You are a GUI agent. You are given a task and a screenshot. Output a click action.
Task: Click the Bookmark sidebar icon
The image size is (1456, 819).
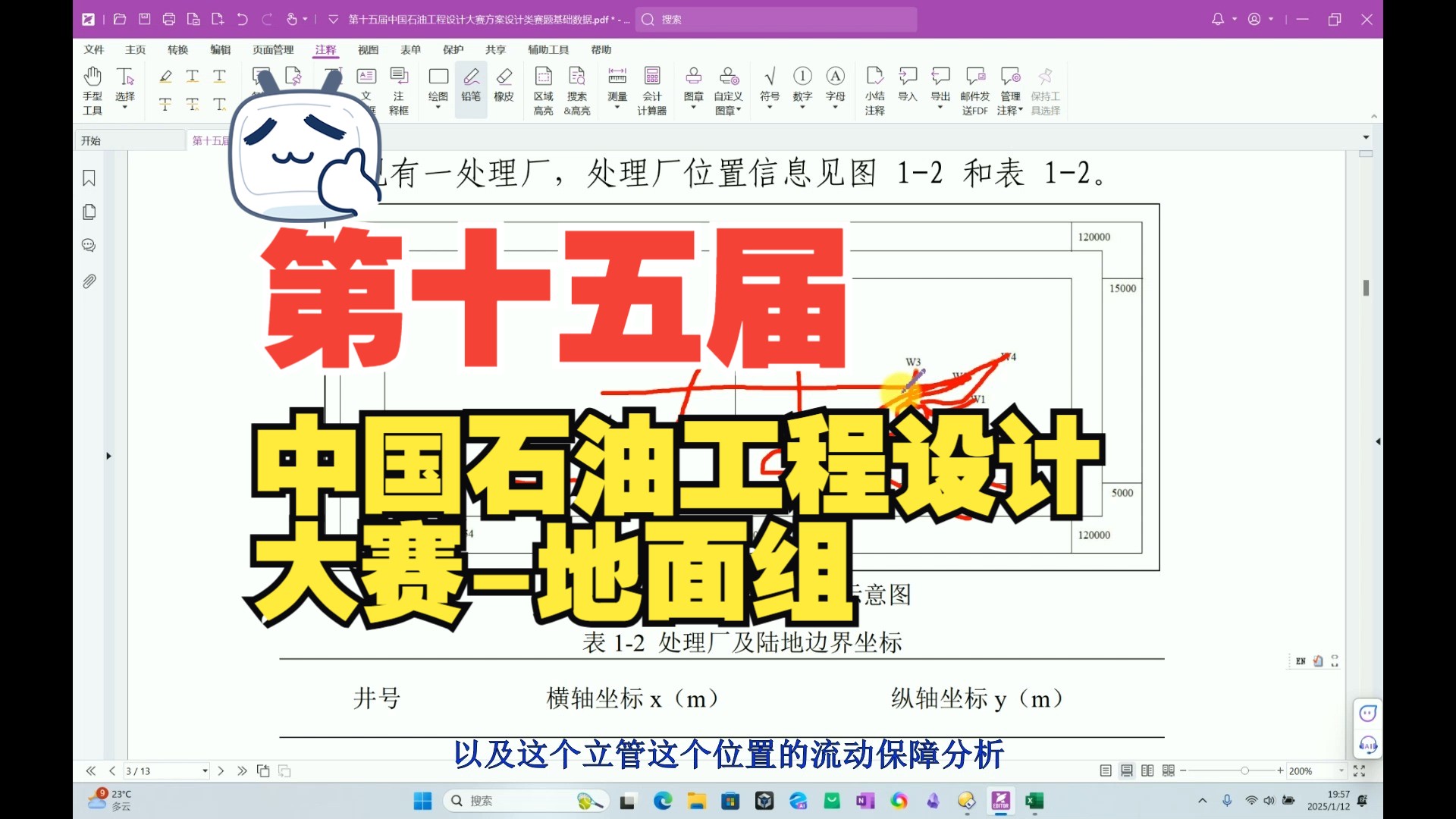(x=89, y=177)
